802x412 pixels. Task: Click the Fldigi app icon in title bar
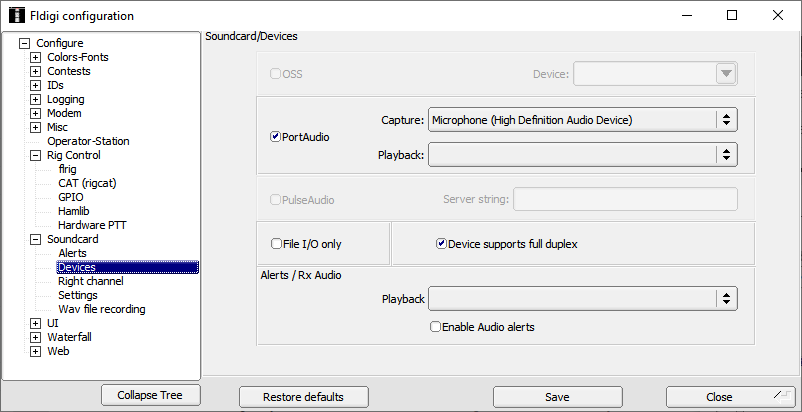pos(16,16)
